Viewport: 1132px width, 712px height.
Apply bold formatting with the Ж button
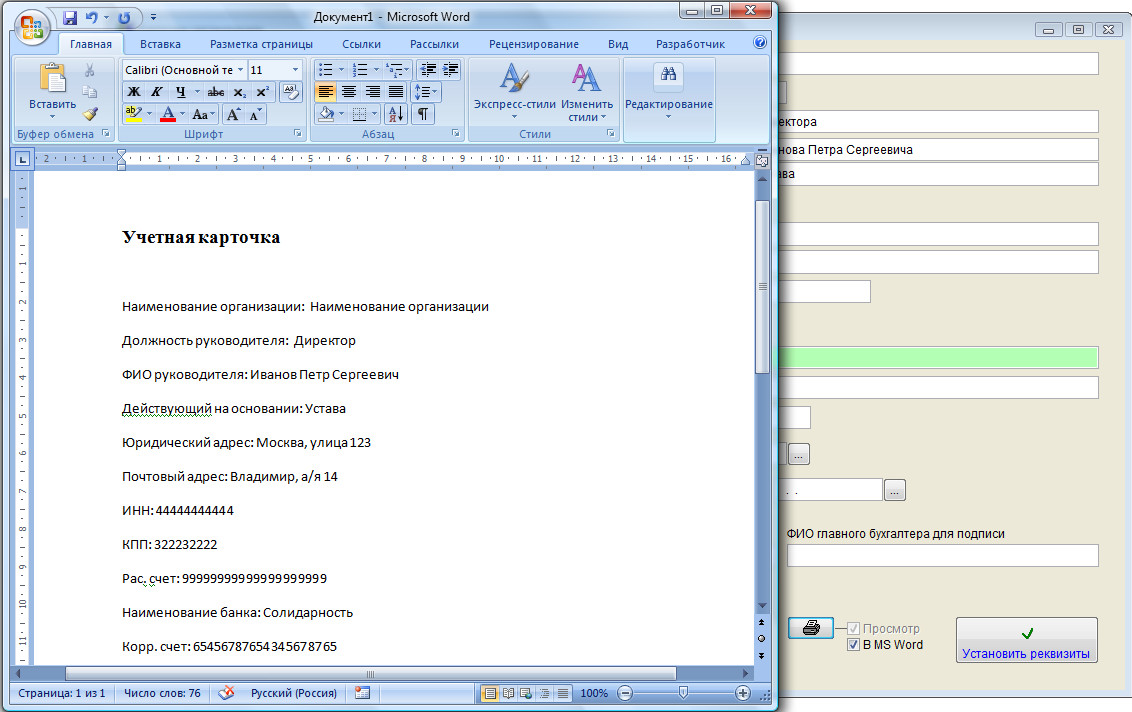tap(134, 92)
